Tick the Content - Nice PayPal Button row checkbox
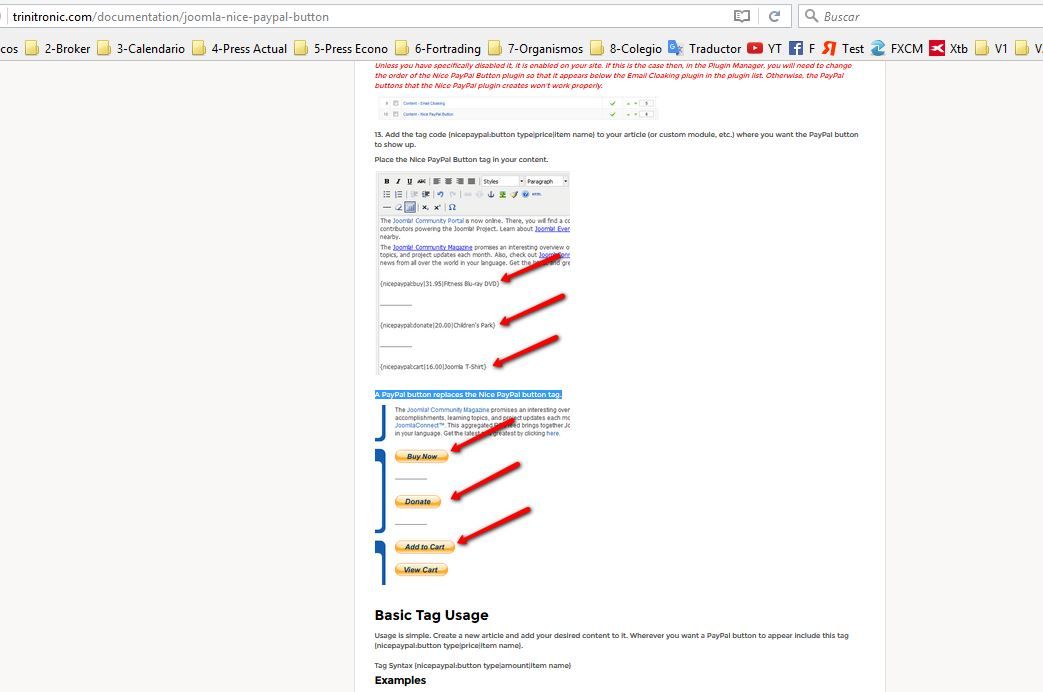This screenshot has width=1043, height=692. tap(396, 114)
